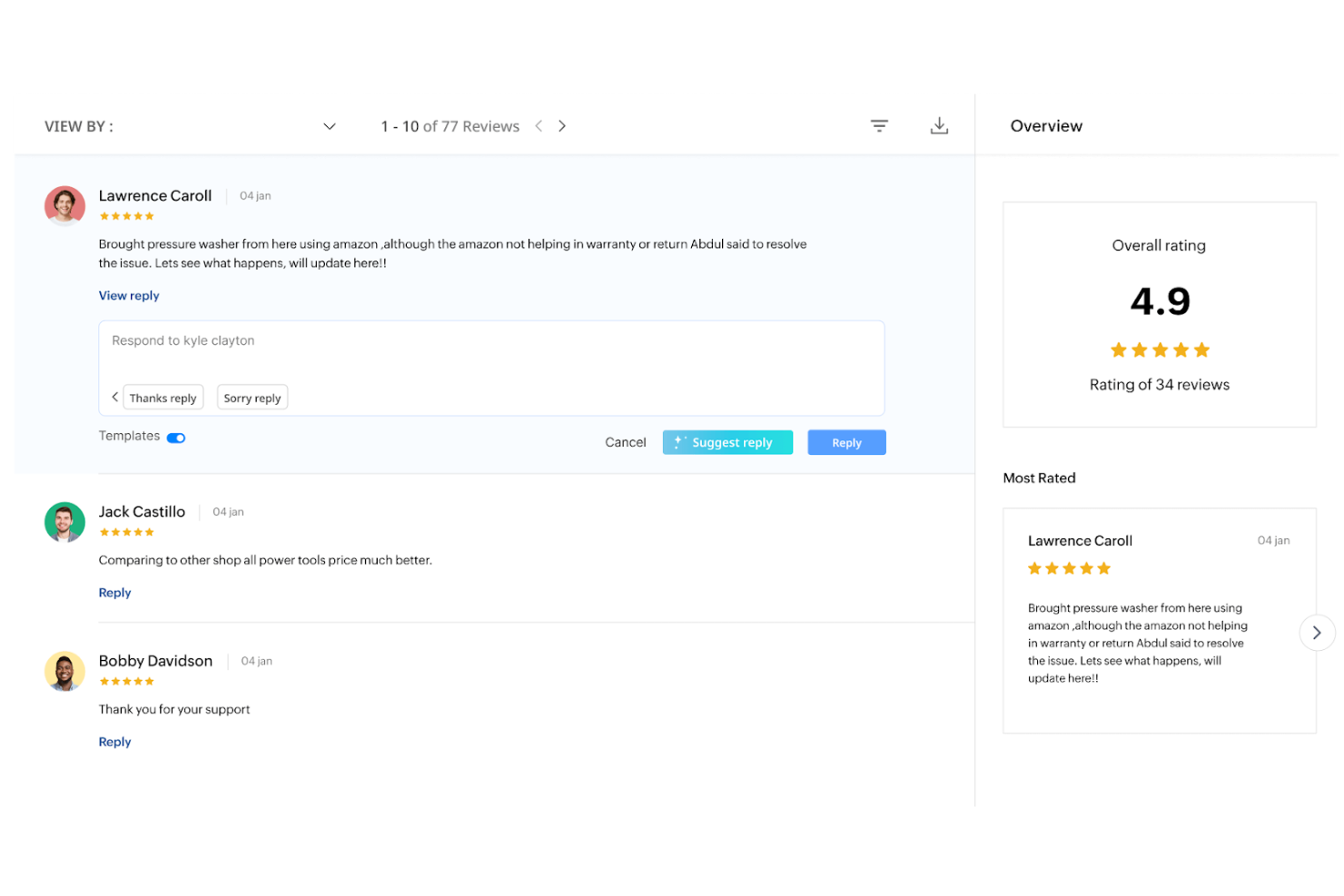
Task: Reply to Jack Castillo's review
Action: tap(114, 592)
